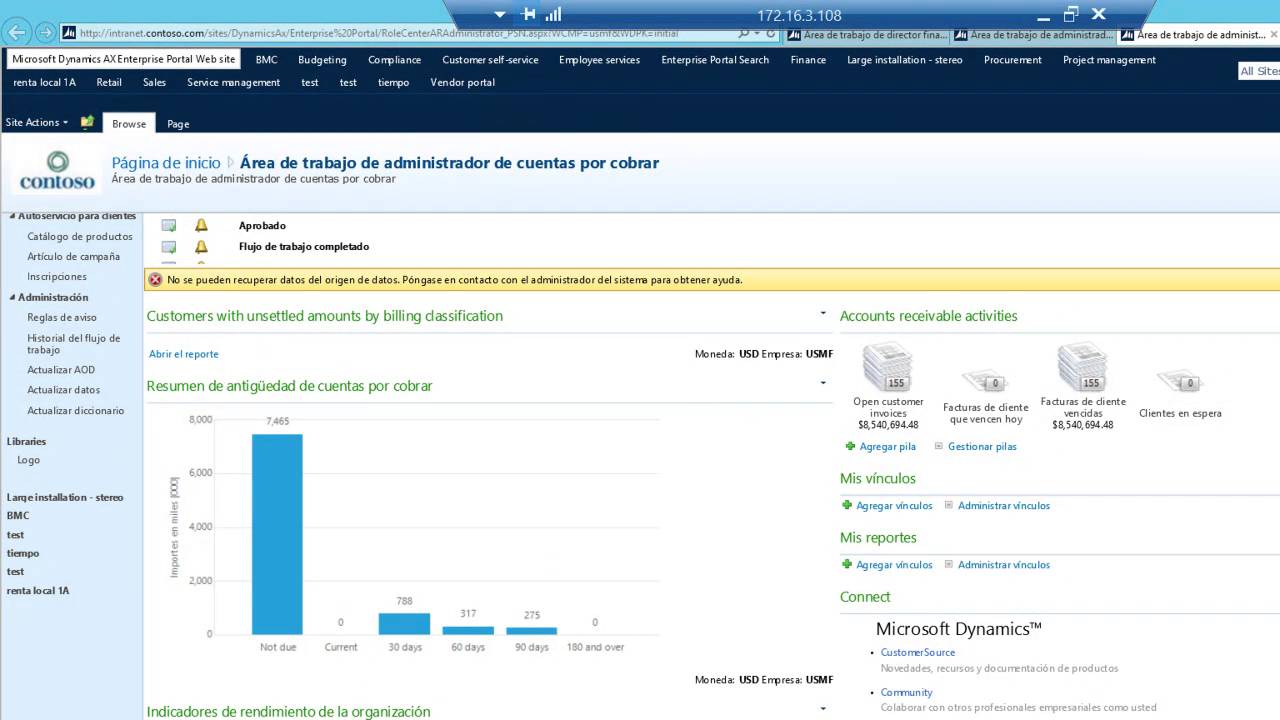Viewport: 1280px width, 720px height.
Task: Switch to the Page ribbon tab
Action: tap(178, 124)
